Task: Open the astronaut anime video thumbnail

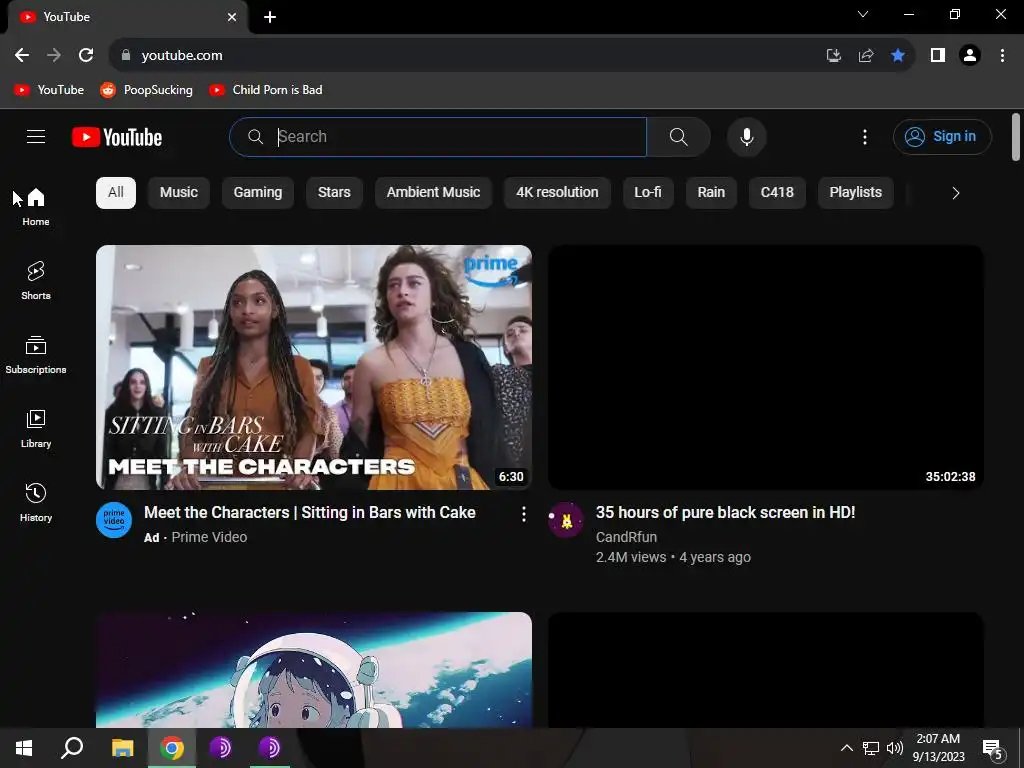Action: (x=313, y=669)
